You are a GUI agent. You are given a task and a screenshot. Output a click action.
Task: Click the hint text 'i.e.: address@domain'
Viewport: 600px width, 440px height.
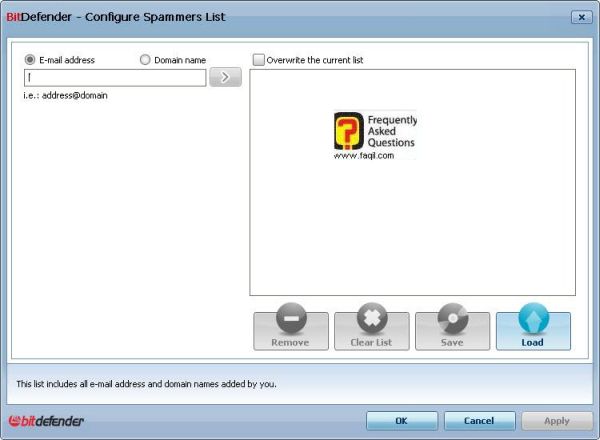pyautogui.click(x=65, y=95)
